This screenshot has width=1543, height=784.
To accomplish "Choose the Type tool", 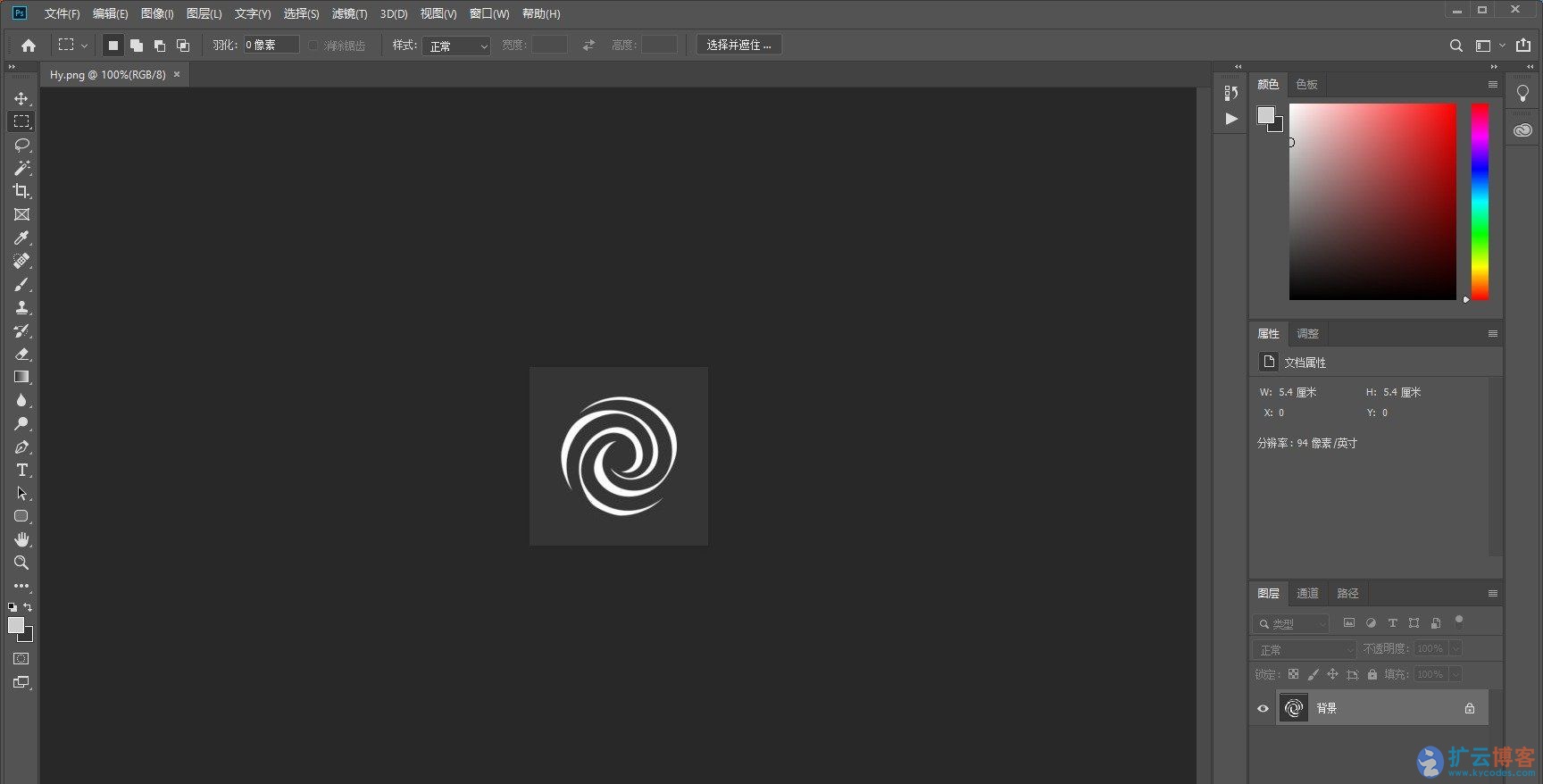I will [21, 470].
